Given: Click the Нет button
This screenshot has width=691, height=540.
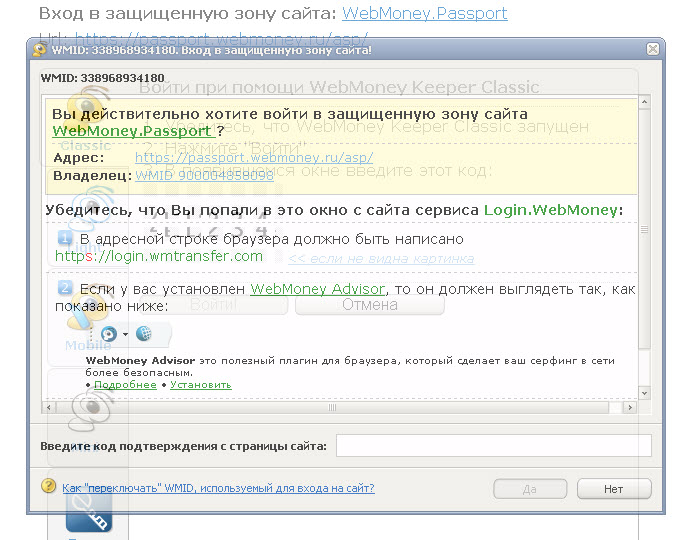Looking at the screenshot, I should (613, 489).
